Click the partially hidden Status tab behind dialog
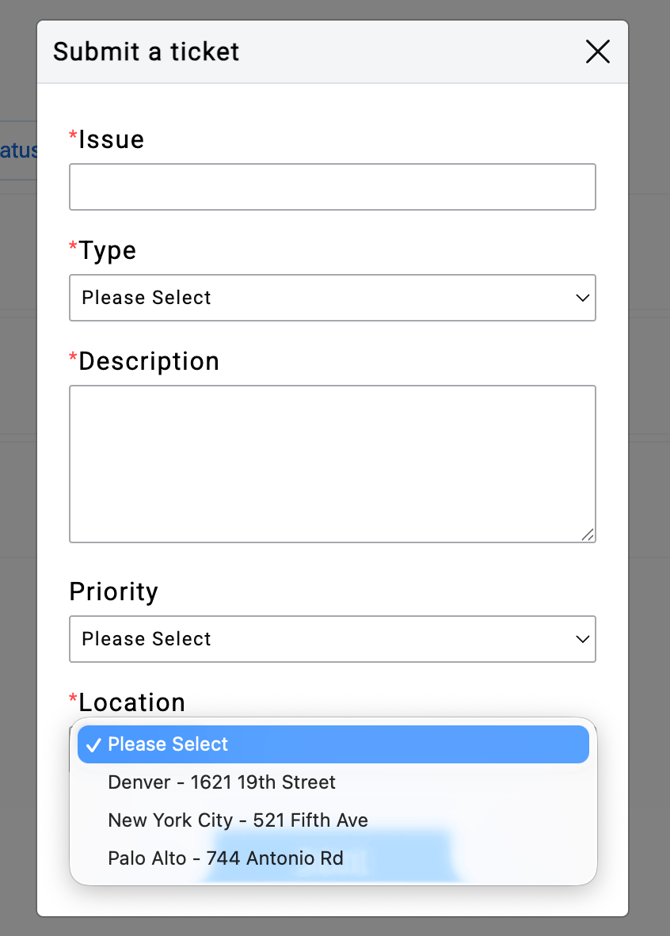670x936 pixels. 18,151
